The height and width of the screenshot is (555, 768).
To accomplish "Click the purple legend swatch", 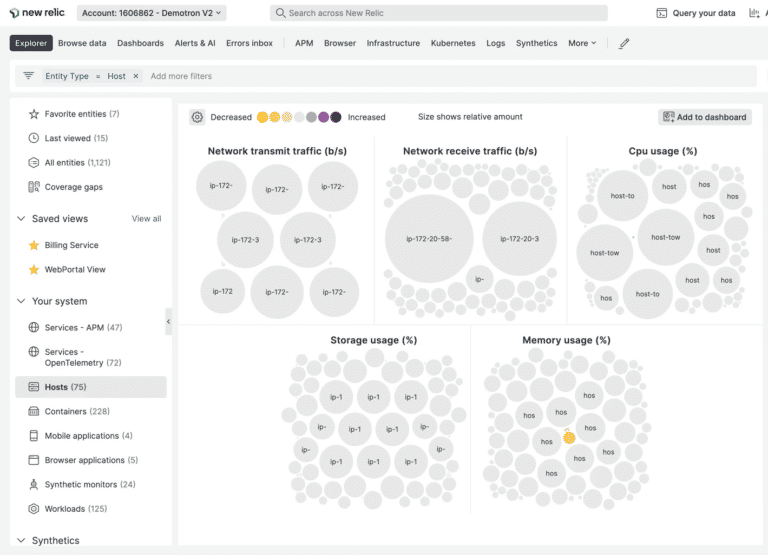I will click(323, 117).
